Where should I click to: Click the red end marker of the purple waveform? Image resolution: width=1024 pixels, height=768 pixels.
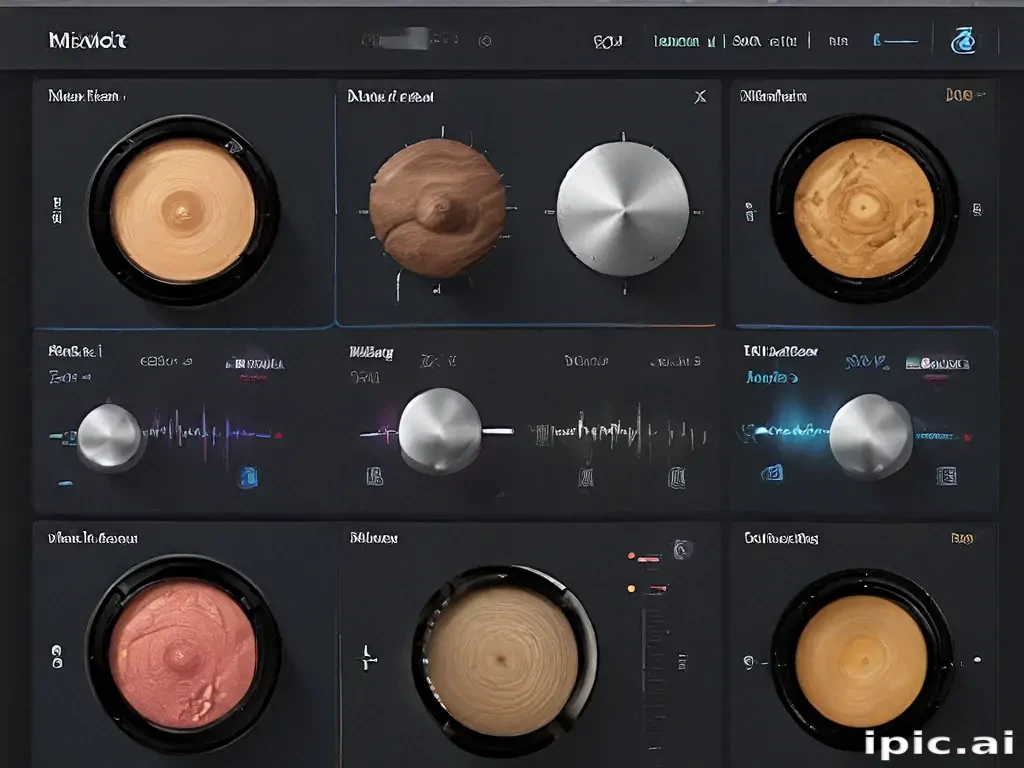[x=278, y=435]
